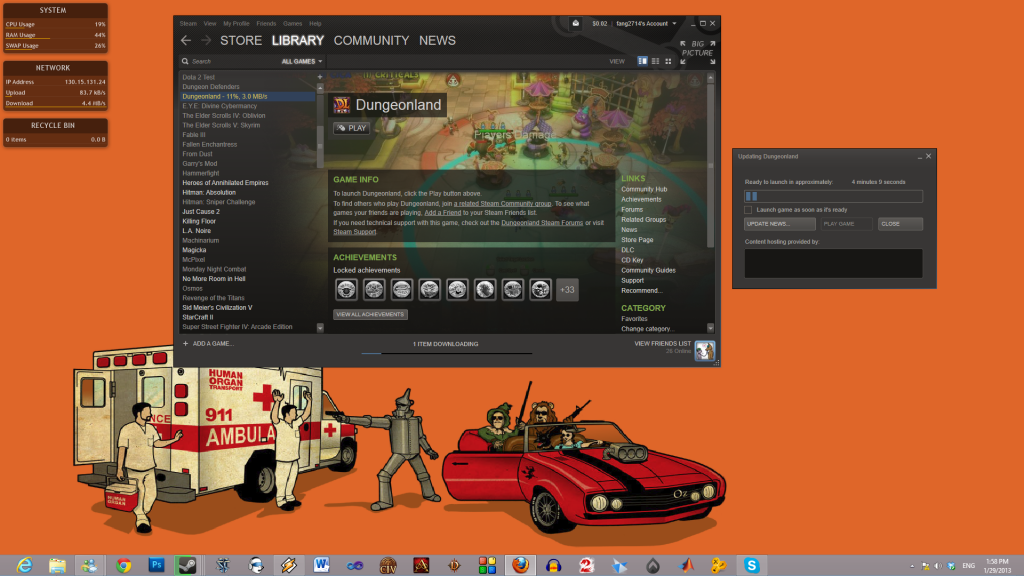1024x576 pixels.
Task: Open Photoshop from the taskbar
Action: tap(156, 566)
